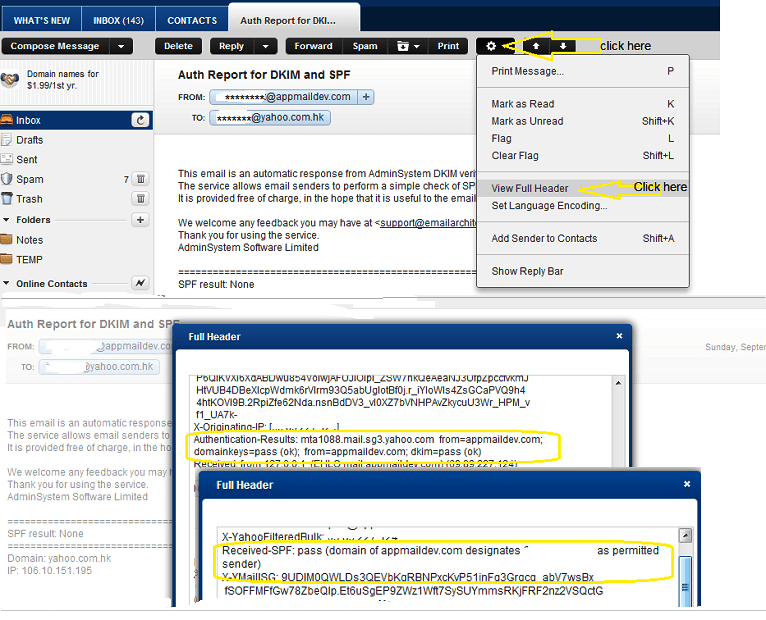Viewport: 766px width, 620px height.
Task: Click the Print button
Action: (448, 46)
